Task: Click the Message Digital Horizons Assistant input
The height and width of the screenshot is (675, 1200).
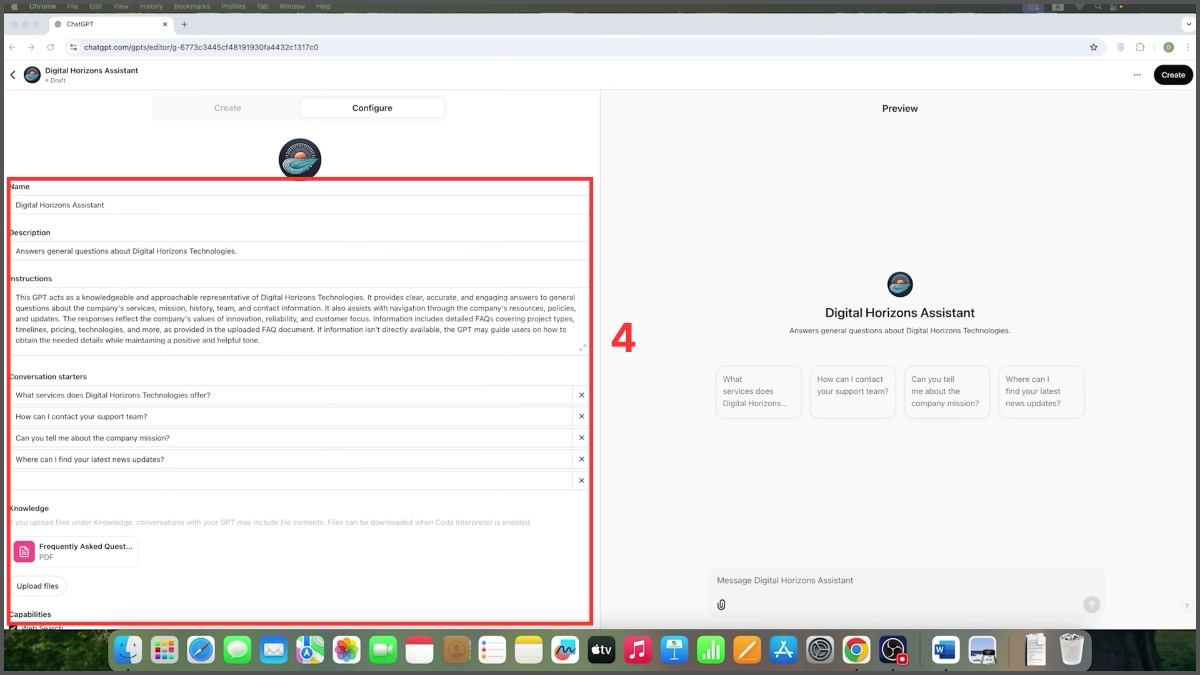Action: point(905,580)
